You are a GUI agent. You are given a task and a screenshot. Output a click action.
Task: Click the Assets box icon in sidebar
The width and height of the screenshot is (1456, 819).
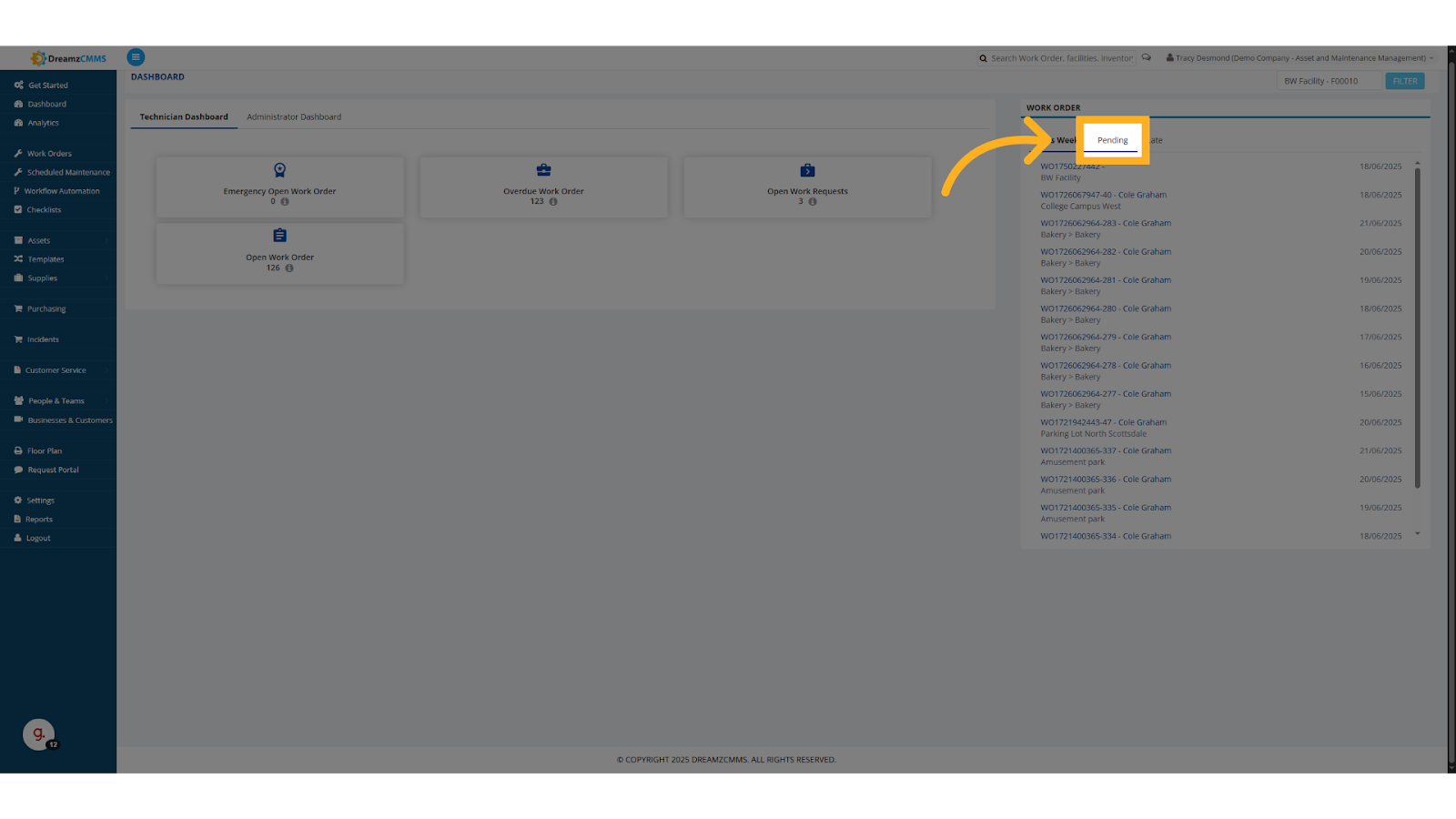pyautogui.click(x=18, y=240)
